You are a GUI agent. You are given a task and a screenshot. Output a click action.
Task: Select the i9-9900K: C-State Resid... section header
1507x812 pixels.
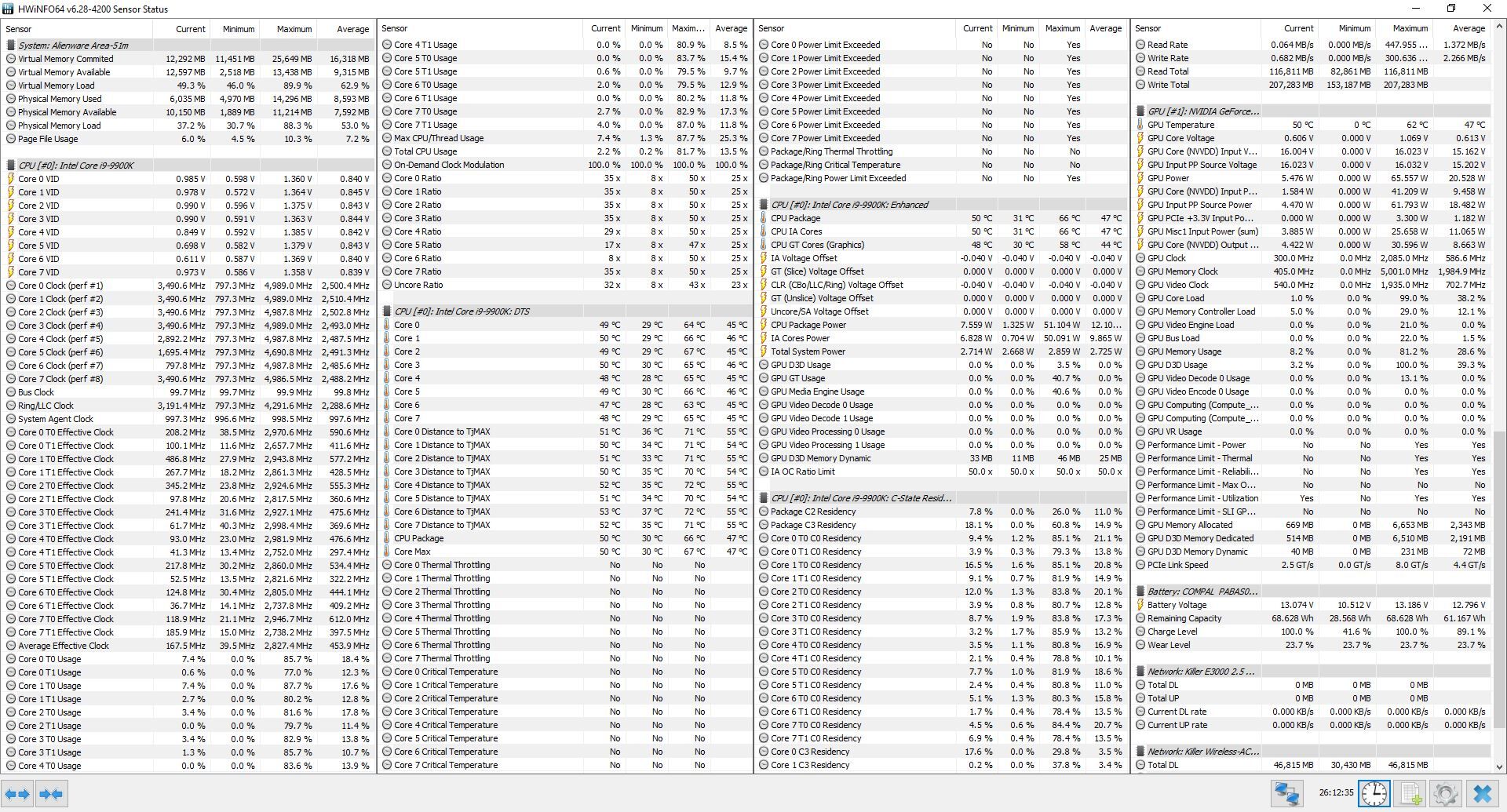coord(941,498)
